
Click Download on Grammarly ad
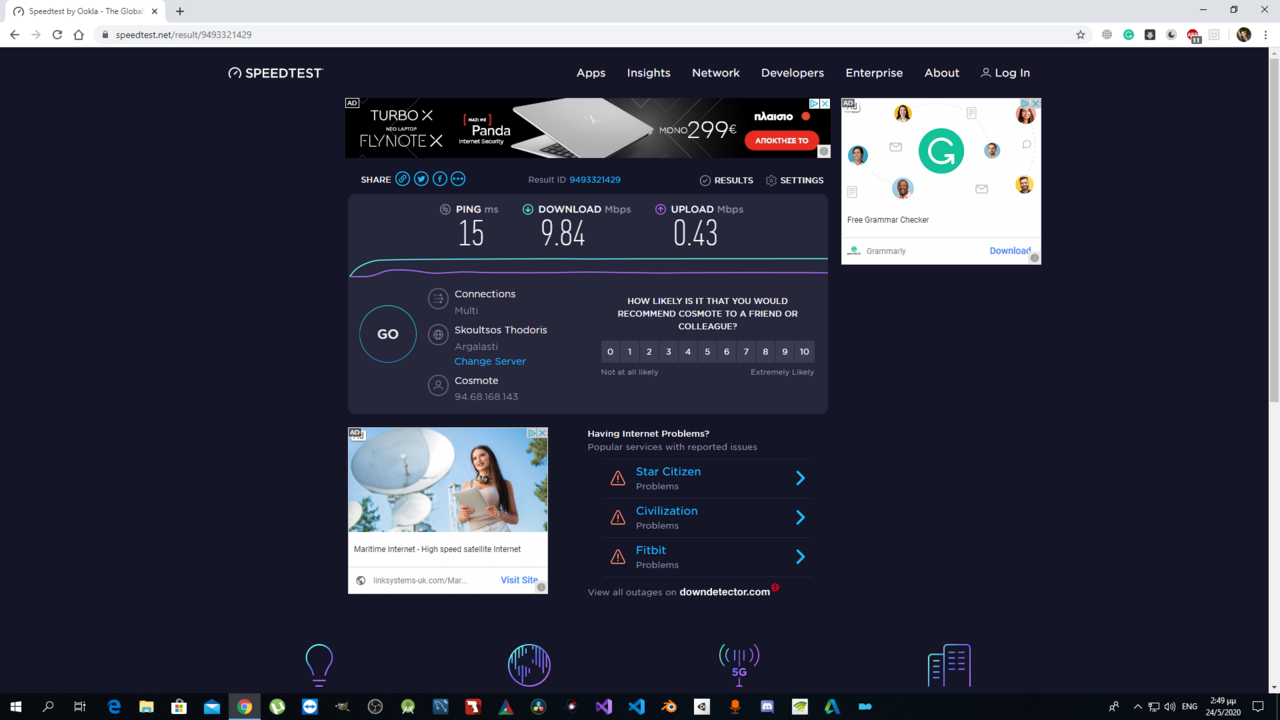click(1010, 251)
